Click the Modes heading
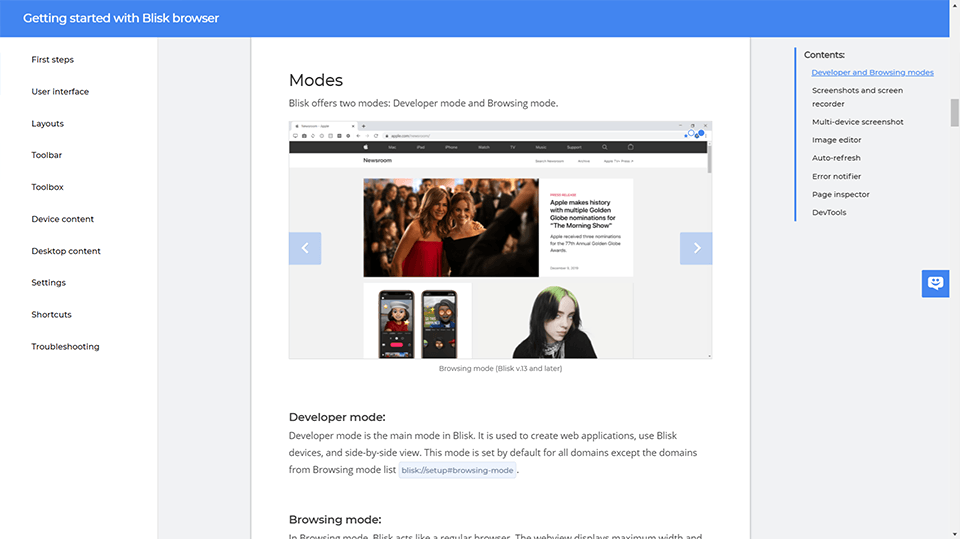The image size is (960, 539). click(x=316, y=80)
